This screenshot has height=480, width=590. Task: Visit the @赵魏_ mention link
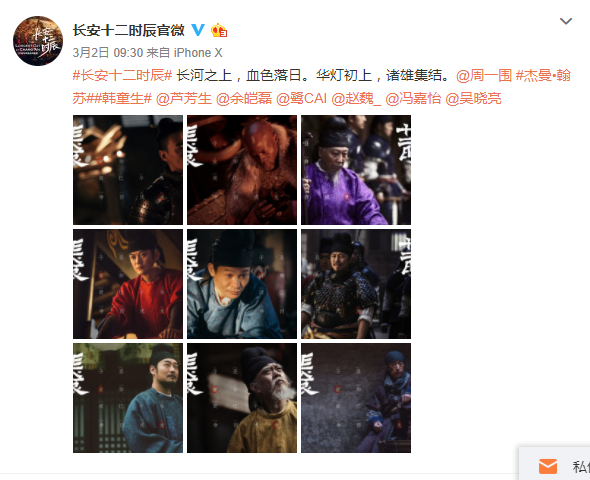pos(356,99)
